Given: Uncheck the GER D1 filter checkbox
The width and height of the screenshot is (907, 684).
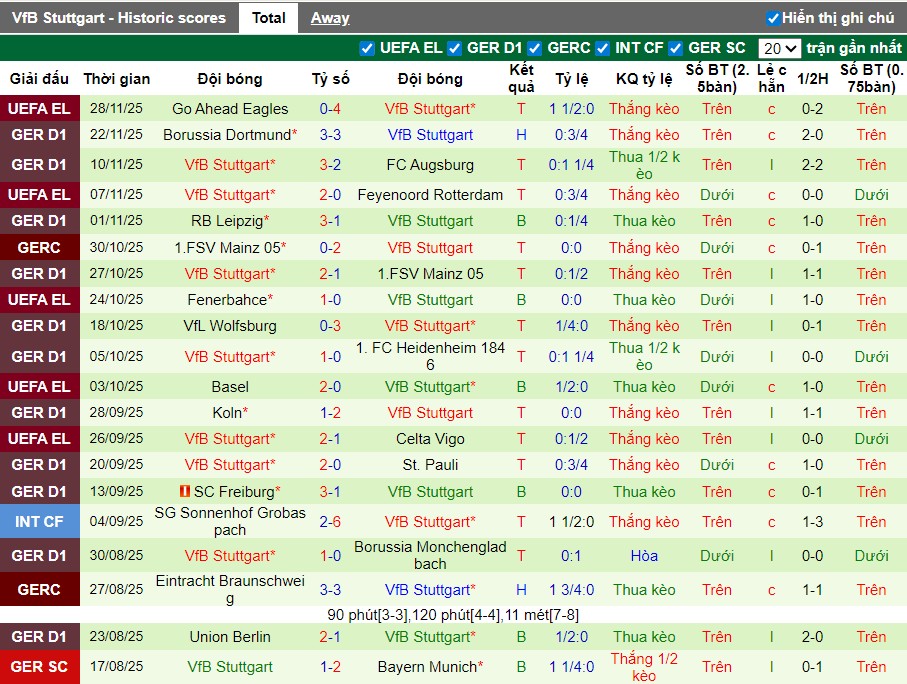Looking at the screenshot, I should click(454, 47).
